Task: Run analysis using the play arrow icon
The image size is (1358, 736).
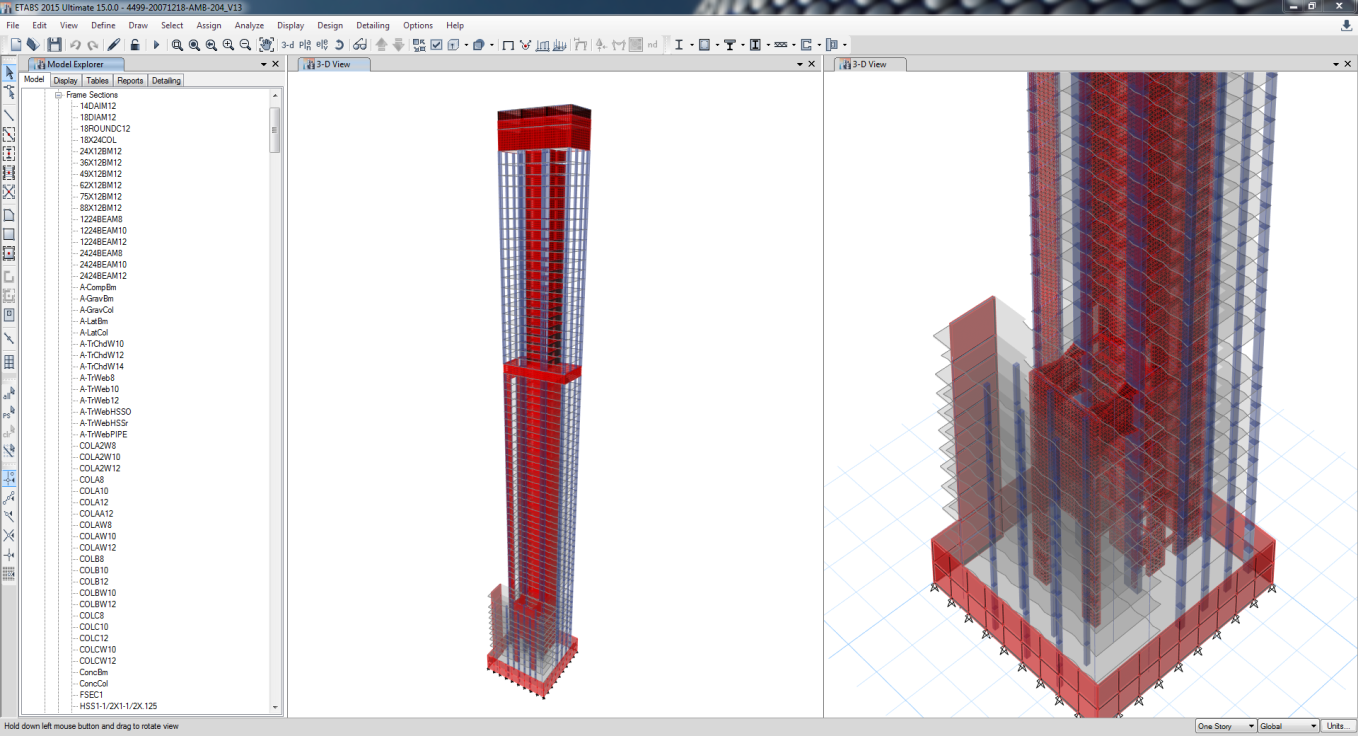Action: [156, 45]
